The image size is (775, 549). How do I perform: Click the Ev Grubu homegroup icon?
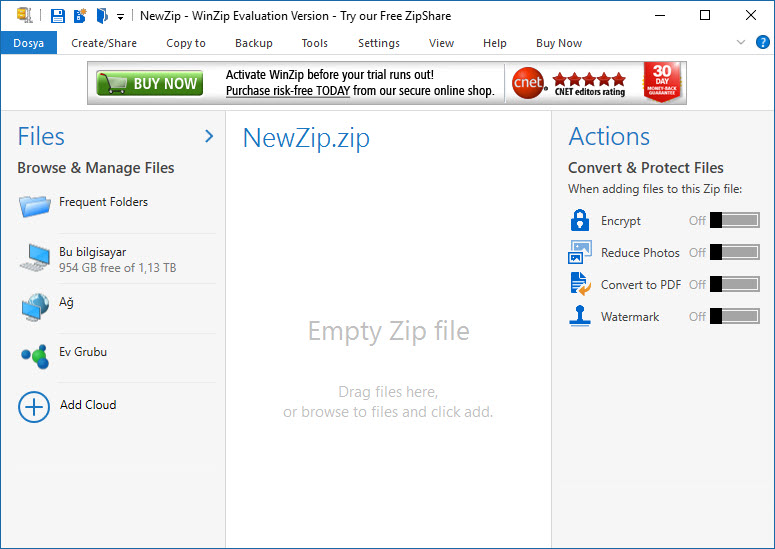[35, 356]
